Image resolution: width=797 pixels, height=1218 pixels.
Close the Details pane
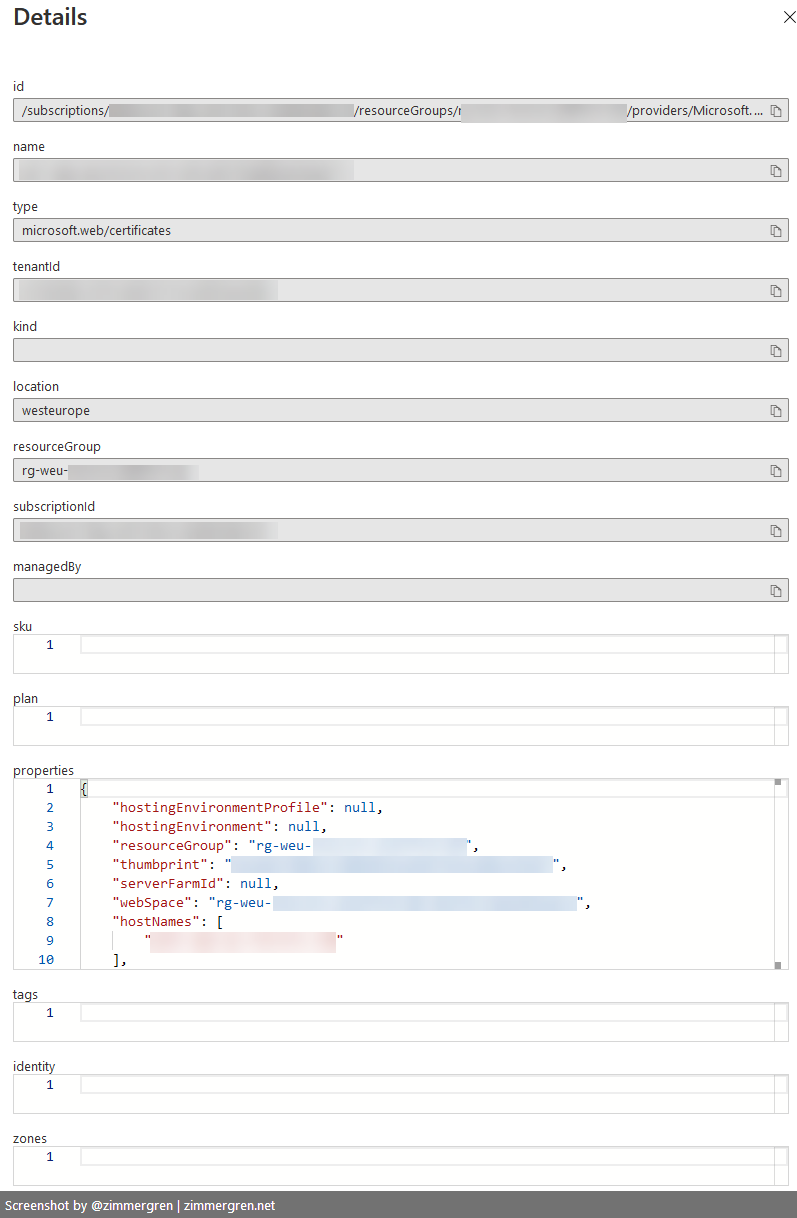coord(787,17)
